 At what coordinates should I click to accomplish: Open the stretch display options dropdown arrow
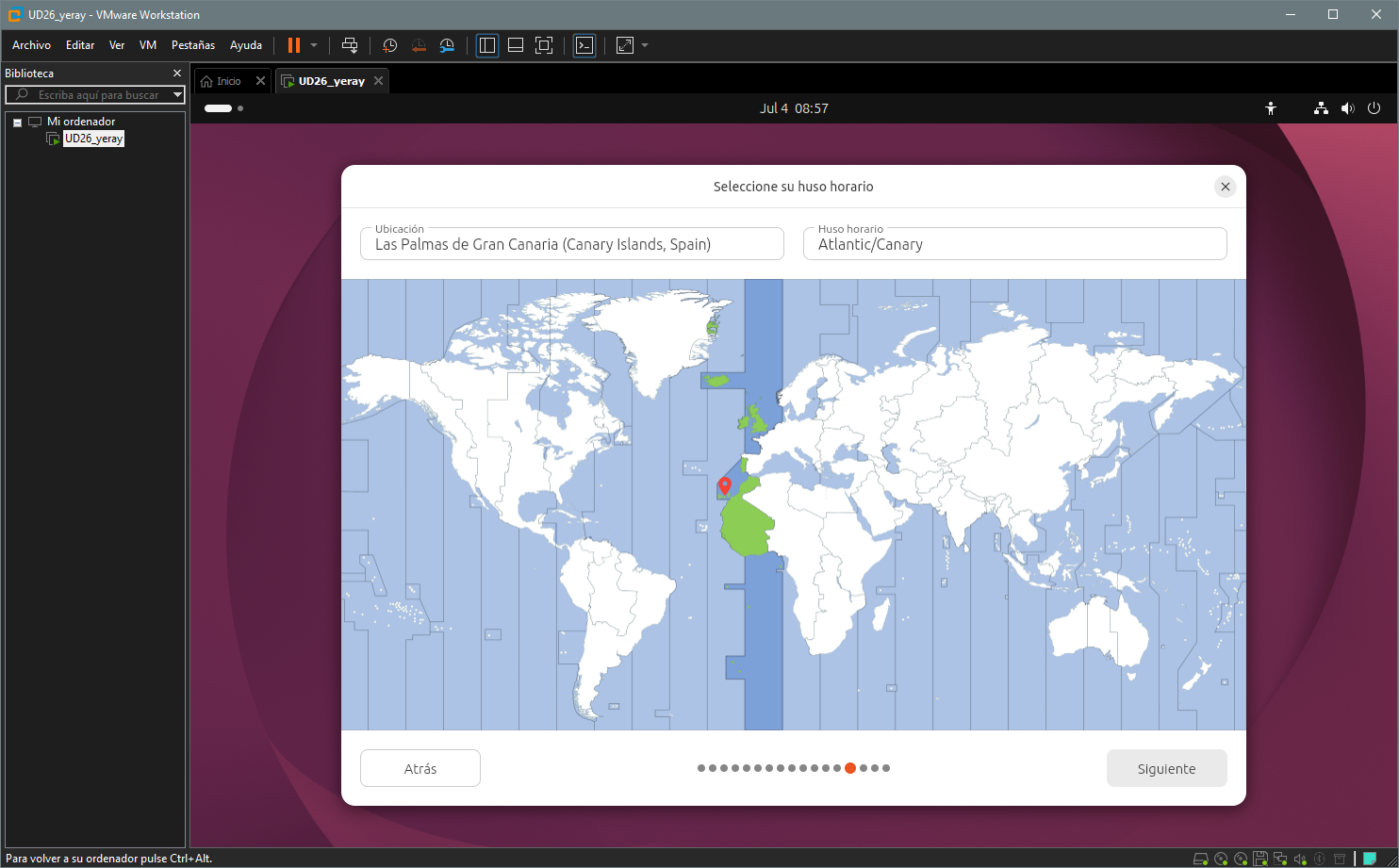[x=645, y=45]
